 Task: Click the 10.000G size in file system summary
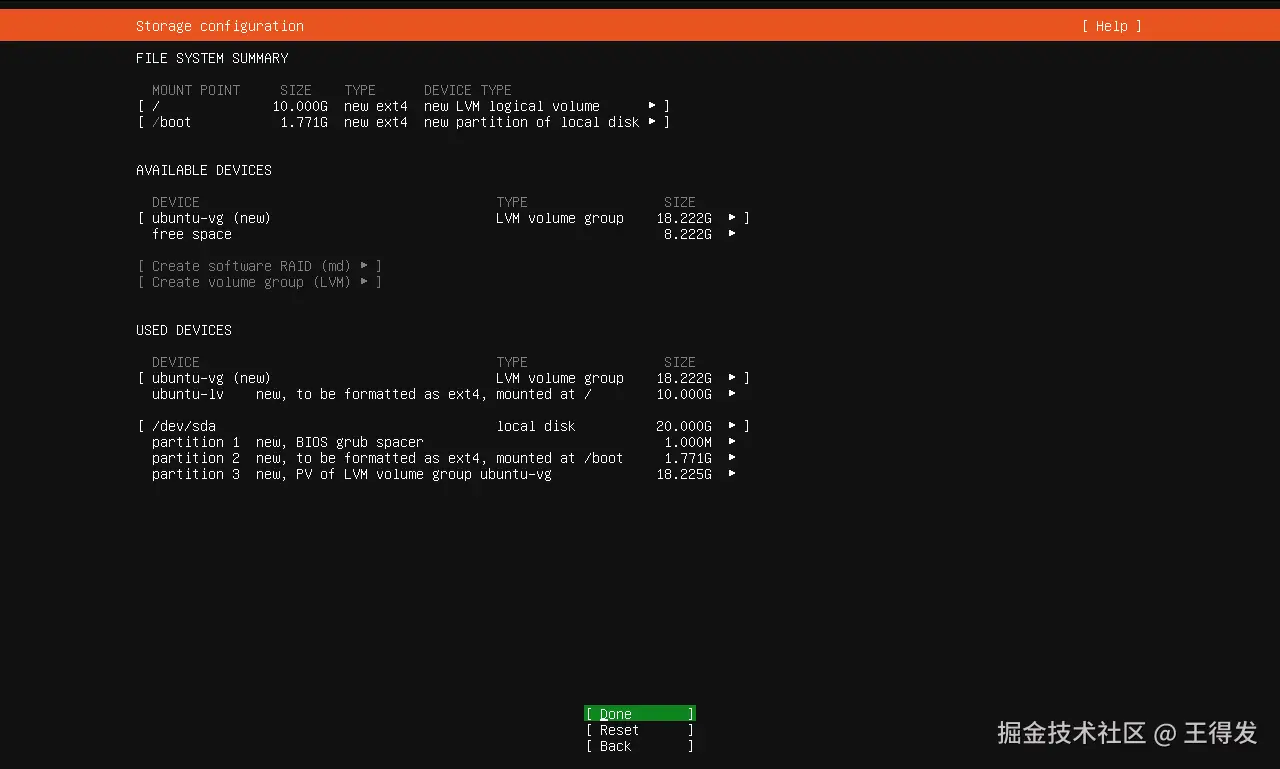[x=300, y=106]
